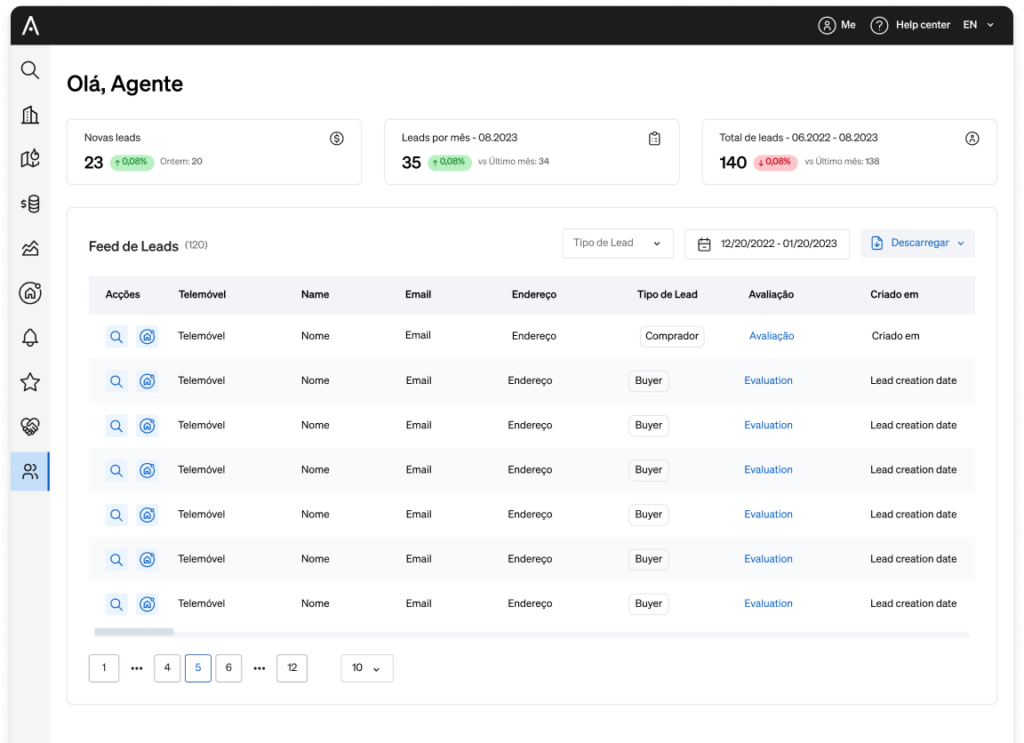Go to page 4
Screen dimensions: 1024x743
point(167,668)
